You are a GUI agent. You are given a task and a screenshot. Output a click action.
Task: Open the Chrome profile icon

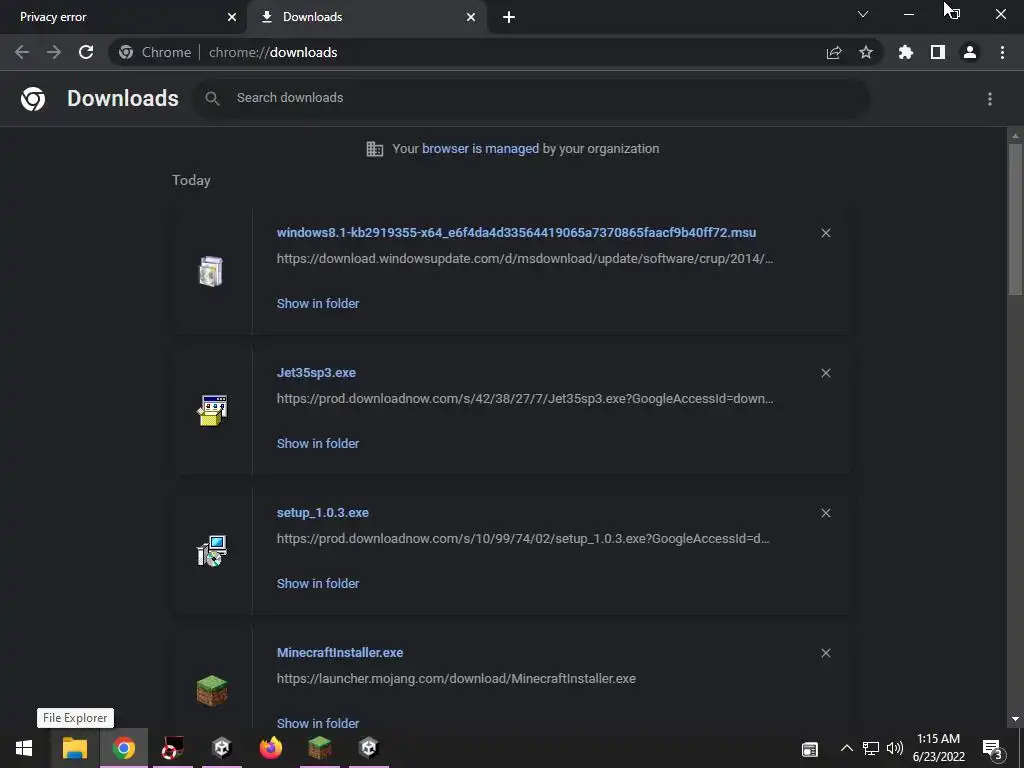970,52
